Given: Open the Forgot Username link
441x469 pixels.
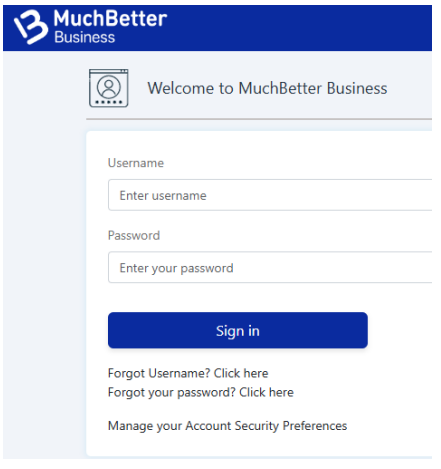Looking at the screenshot, I should 188,373.
